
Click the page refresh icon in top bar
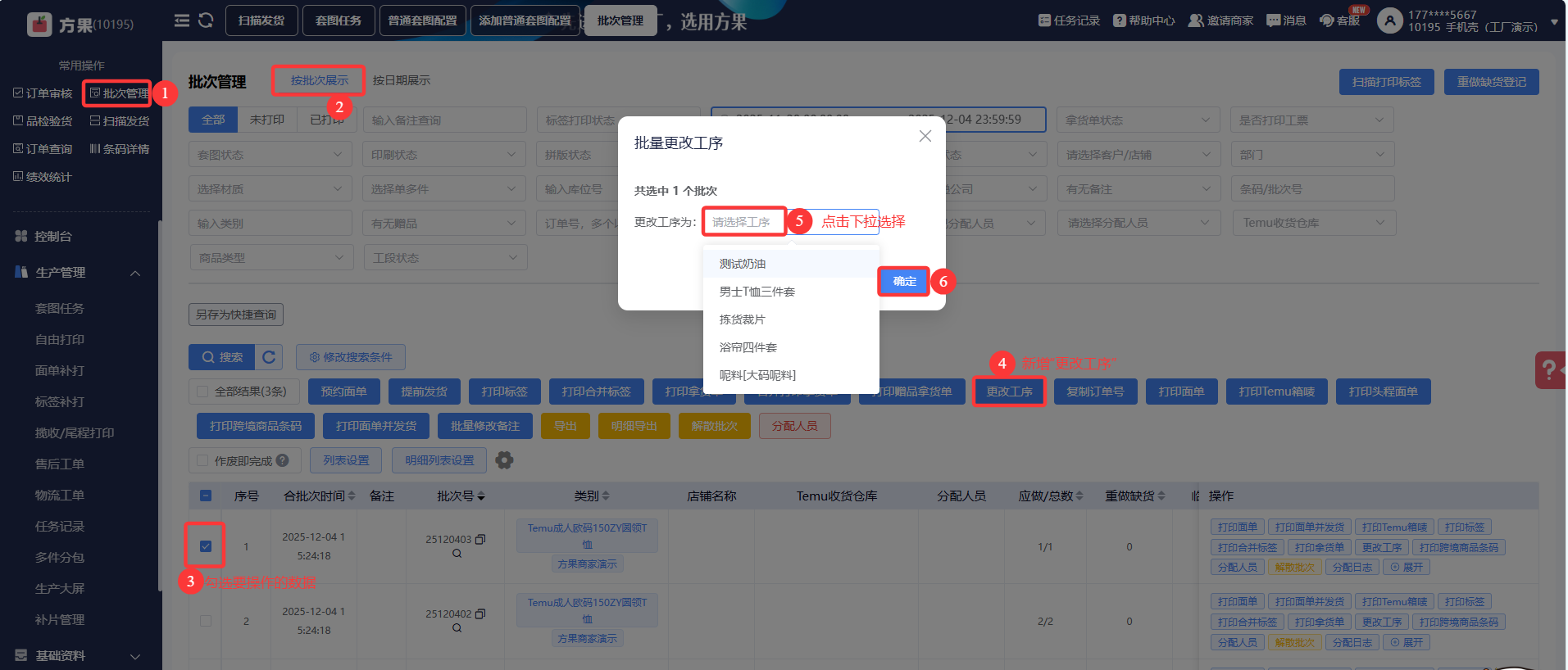(x=206, y=20)
